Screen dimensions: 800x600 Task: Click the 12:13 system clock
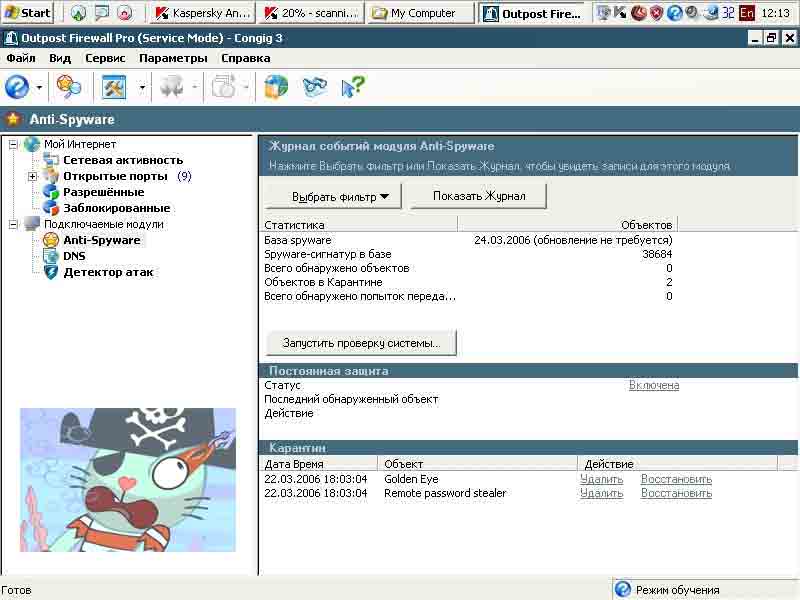775,13
